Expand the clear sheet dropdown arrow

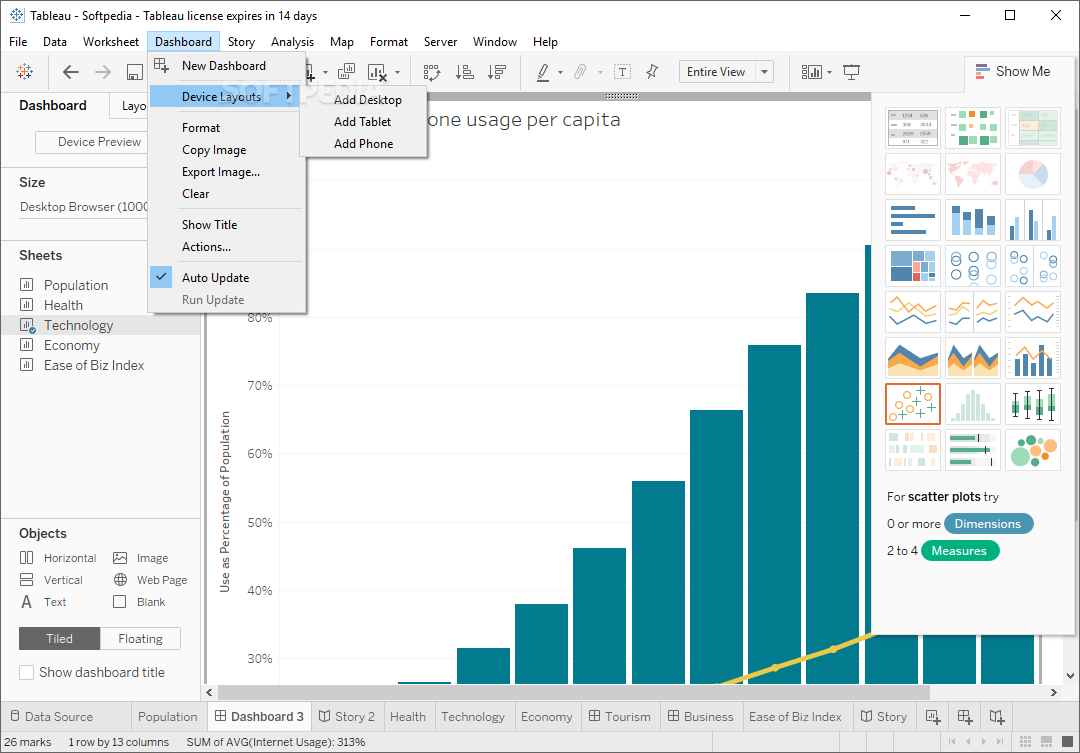(397, 72)
